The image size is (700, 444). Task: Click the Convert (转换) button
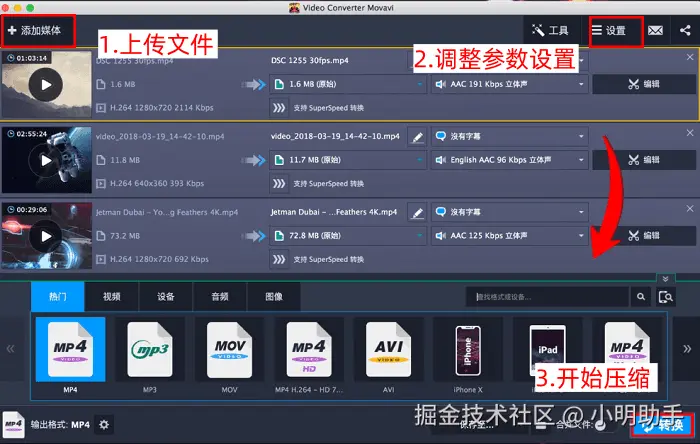(662, 425)
